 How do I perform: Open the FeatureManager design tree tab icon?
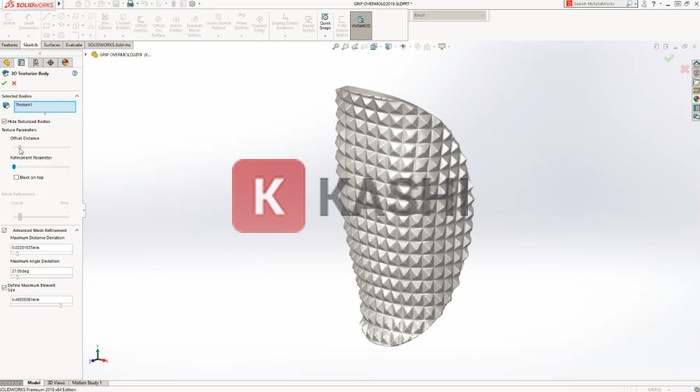[7, 63]
